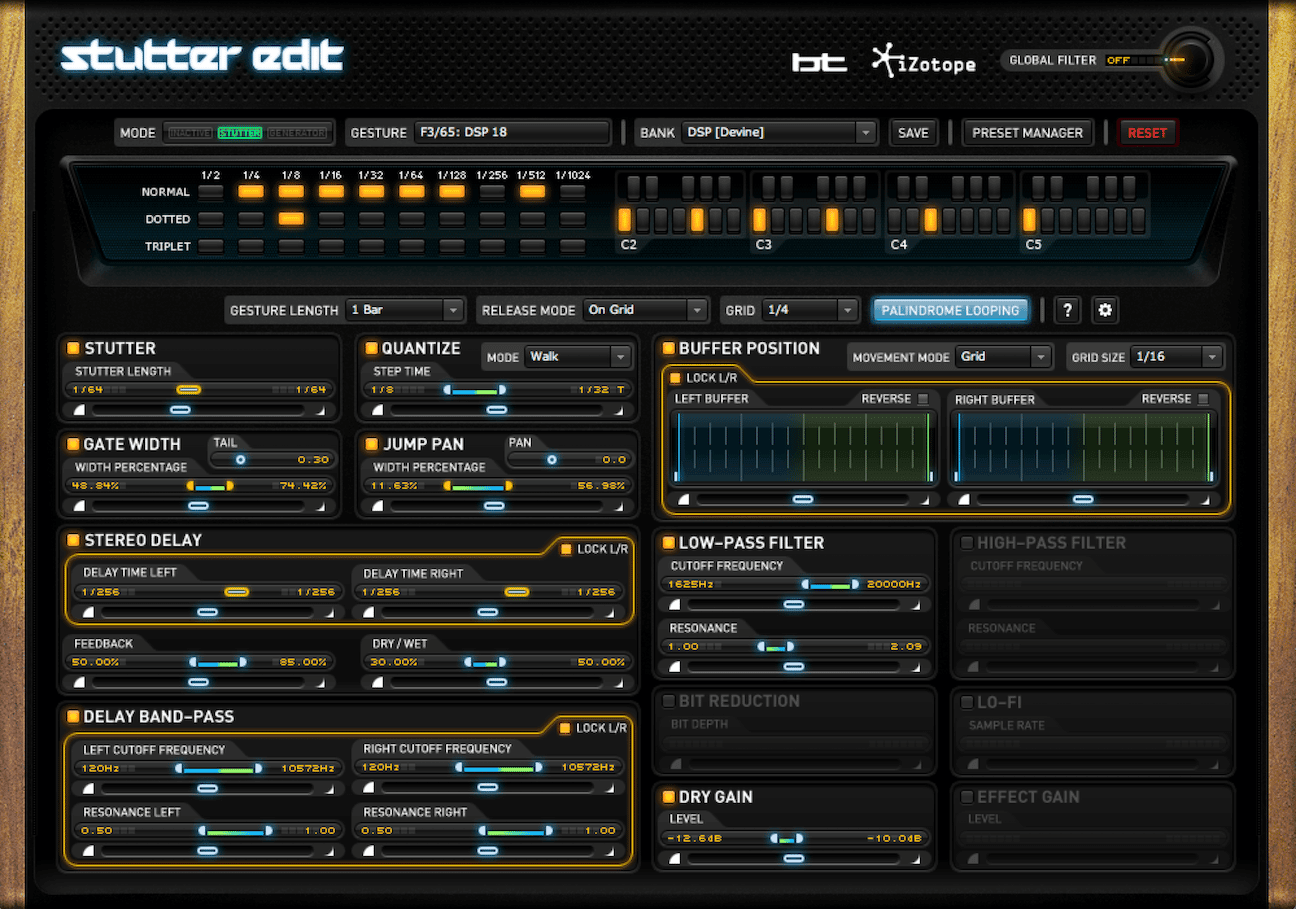Toggle Palindrome Looping

950,310
